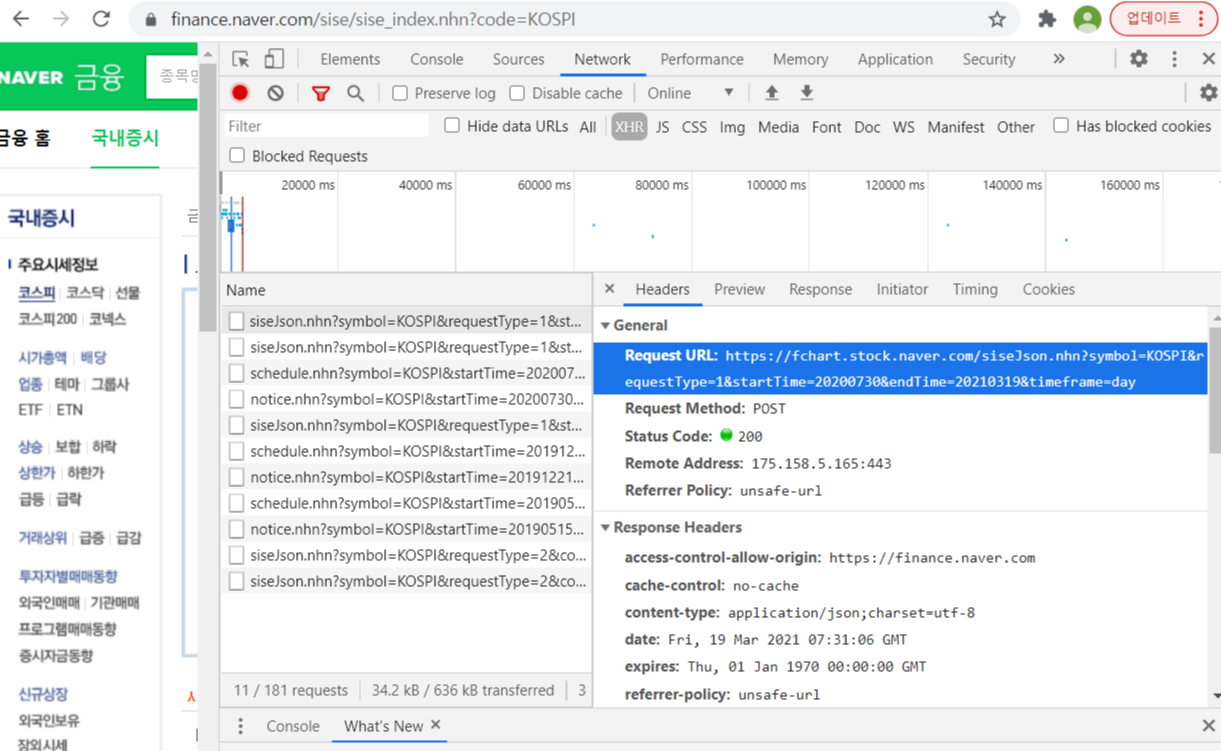Open DevTools settings gear icon
Image resolution: width=1221 pixels, height=751 pixels.
point(1139,59)
